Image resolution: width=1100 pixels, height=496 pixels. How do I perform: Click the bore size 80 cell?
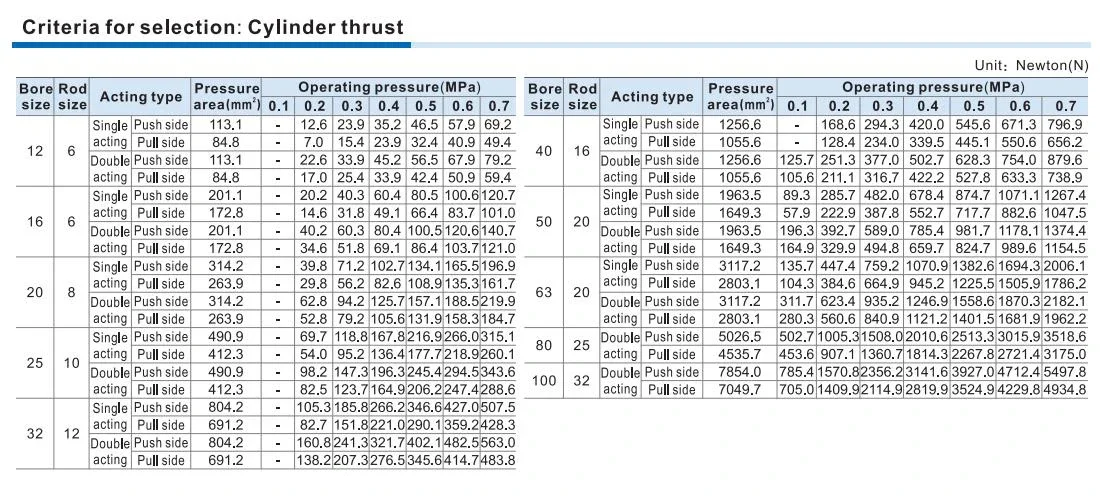coord(544,346)
